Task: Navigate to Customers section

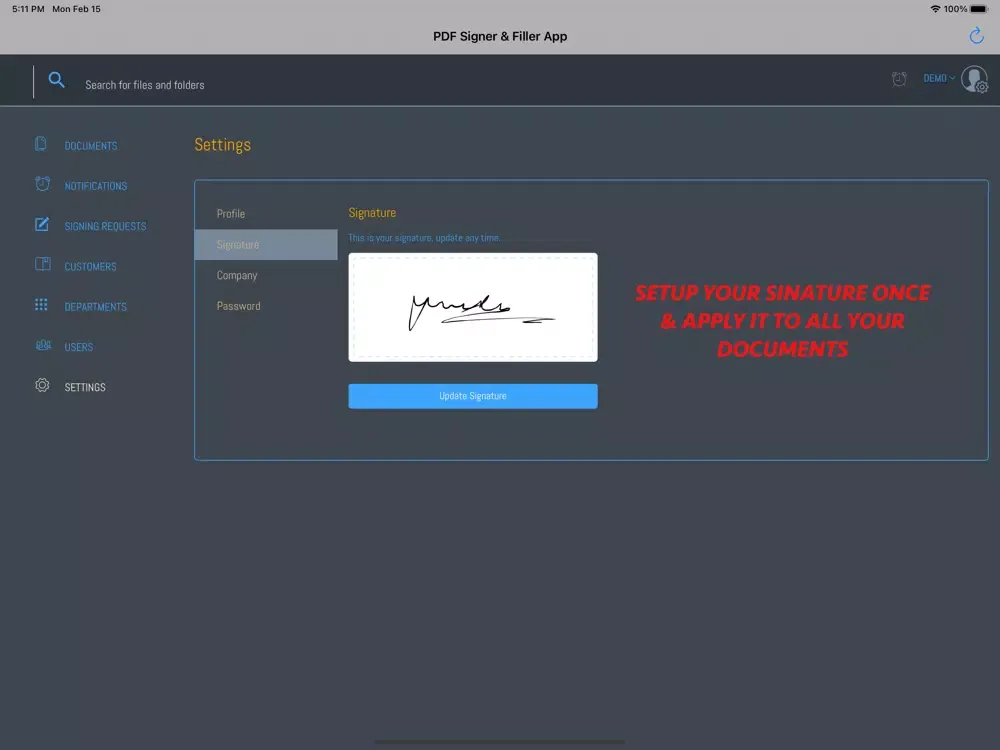Action: click(x=90, y=267)
